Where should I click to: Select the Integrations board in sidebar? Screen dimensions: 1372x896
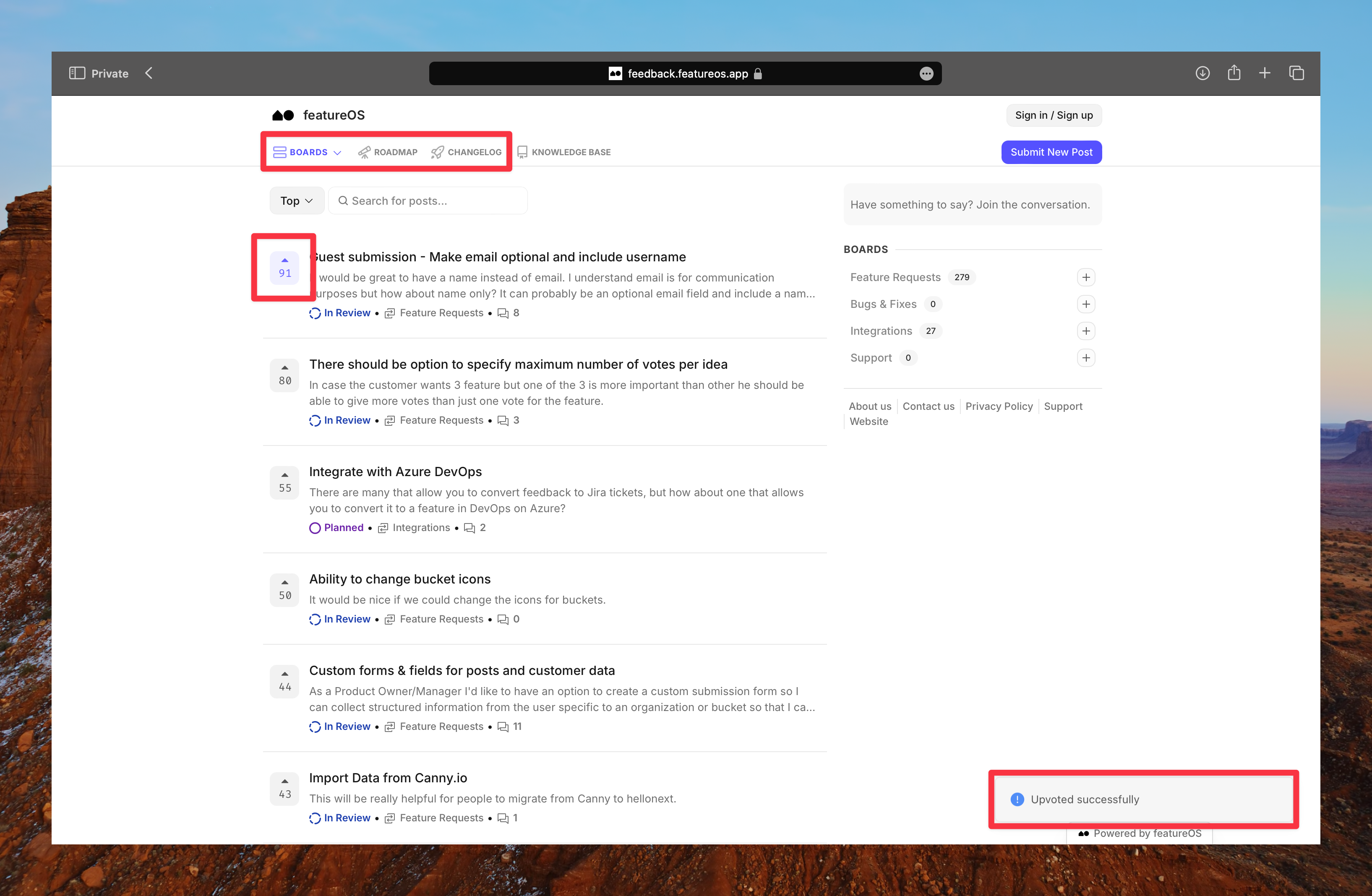[x=881, y=331]
